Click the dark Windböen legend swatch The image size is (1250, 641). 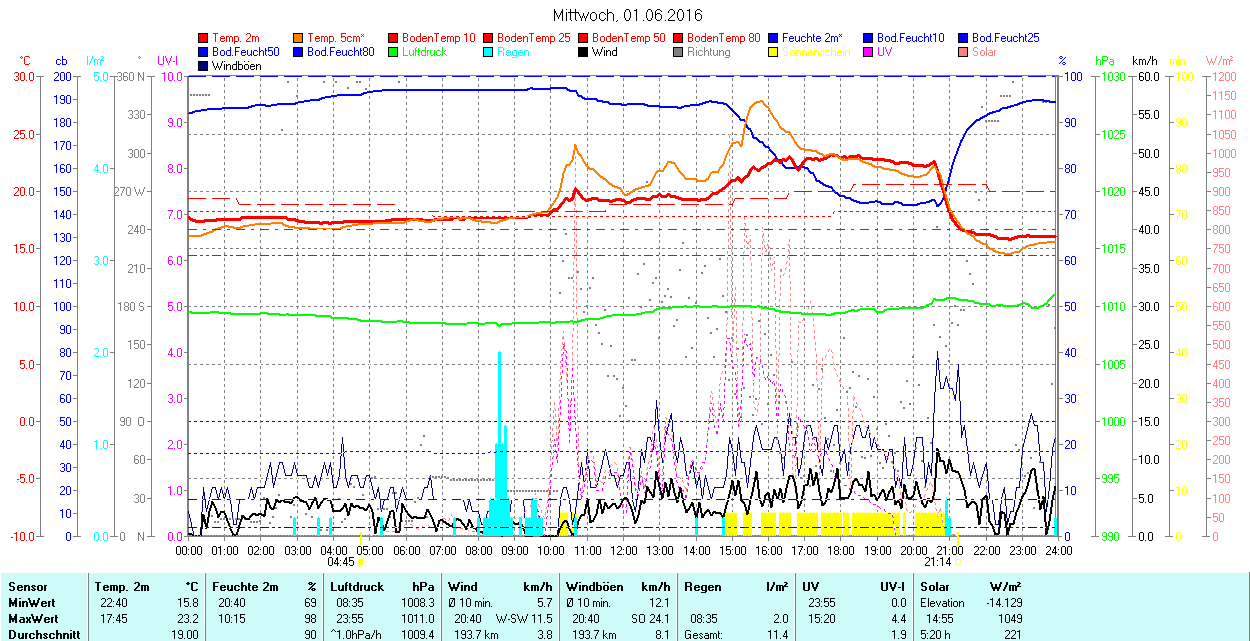pyautogui.click(x=204, y=66)
